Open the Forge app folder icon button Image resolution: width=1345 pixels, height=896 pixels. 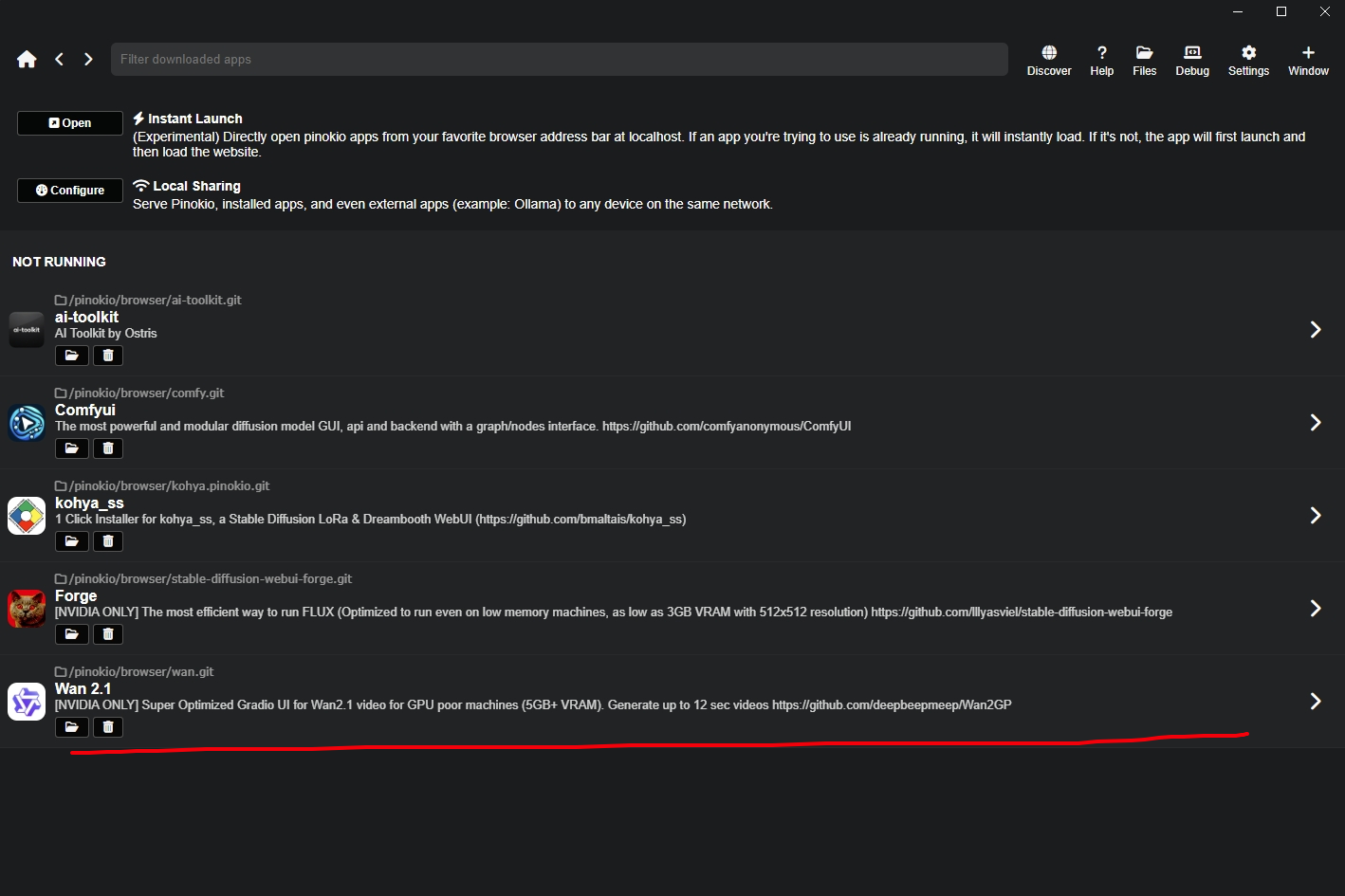(x=72, y=634)
